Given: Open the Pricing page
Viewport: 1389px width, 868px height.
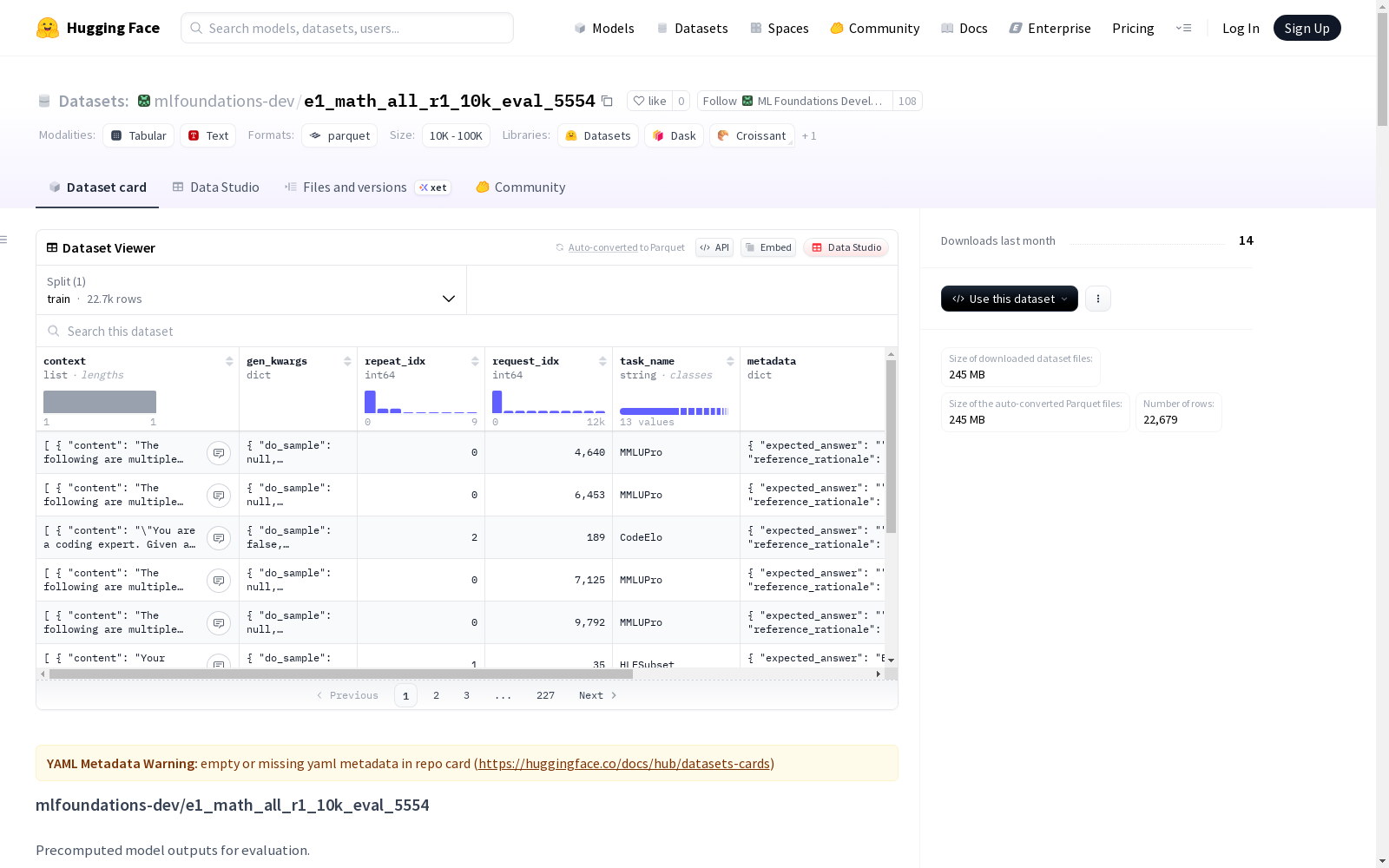Looking at the screenshot, I should coord(1133,28).
